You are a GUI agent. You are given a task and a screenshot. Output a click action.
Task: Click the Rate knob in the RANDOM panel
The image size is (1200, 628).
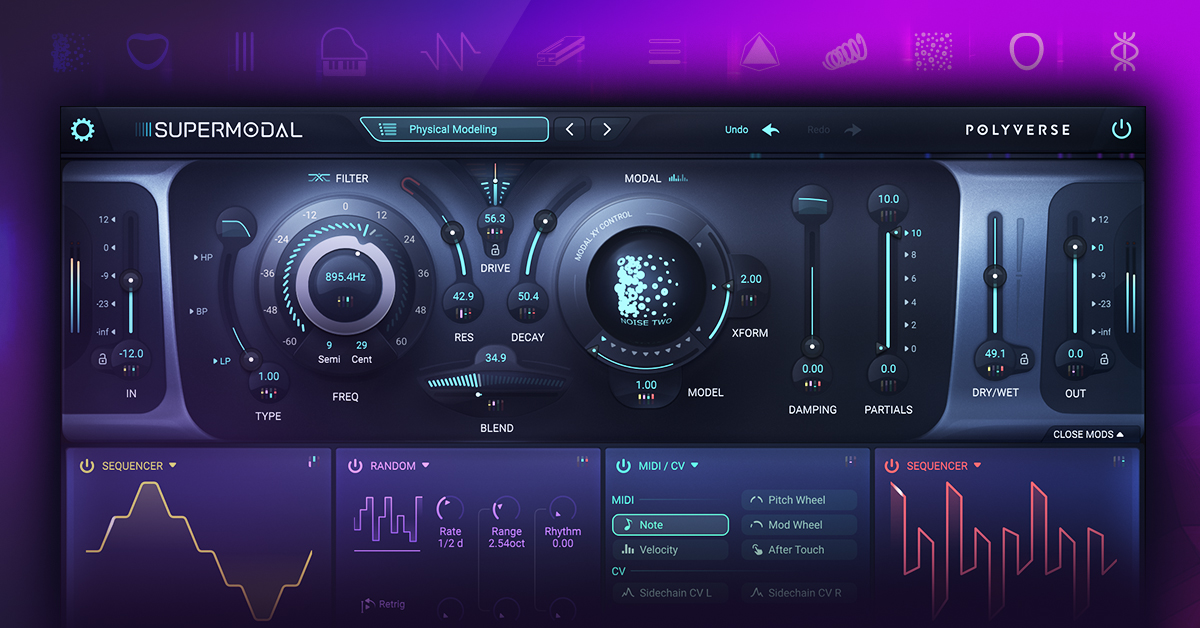tap(450, 508)
